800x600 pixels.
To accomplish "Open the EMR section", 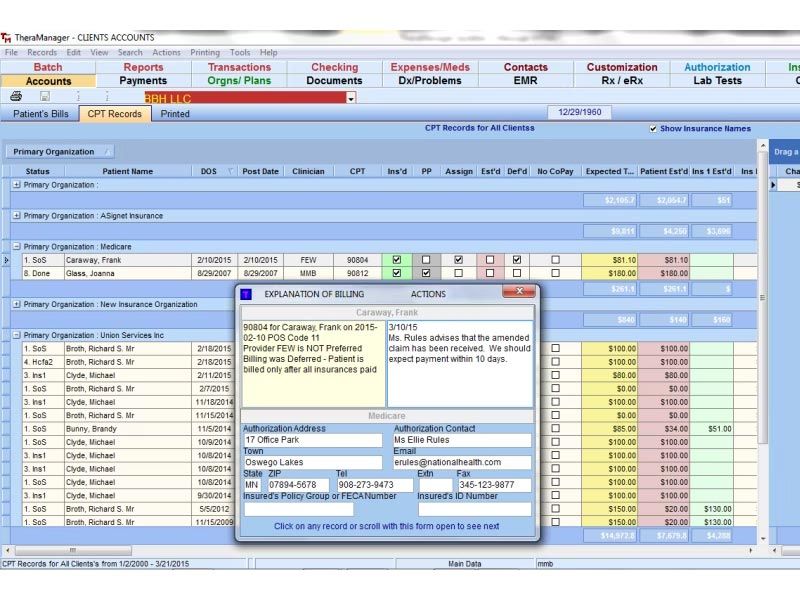I will [526, 81].
